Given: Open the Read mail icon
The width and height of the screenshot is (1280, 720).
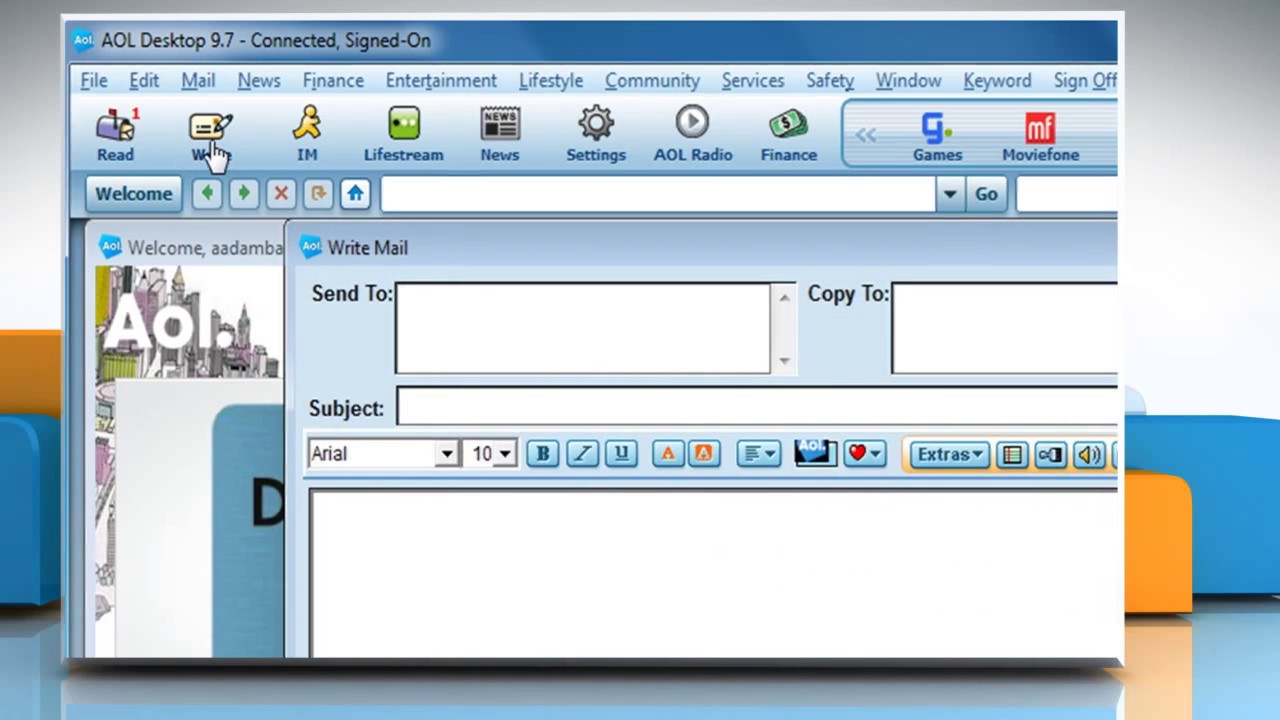Looking at the screenshot, I should (115, 135).
